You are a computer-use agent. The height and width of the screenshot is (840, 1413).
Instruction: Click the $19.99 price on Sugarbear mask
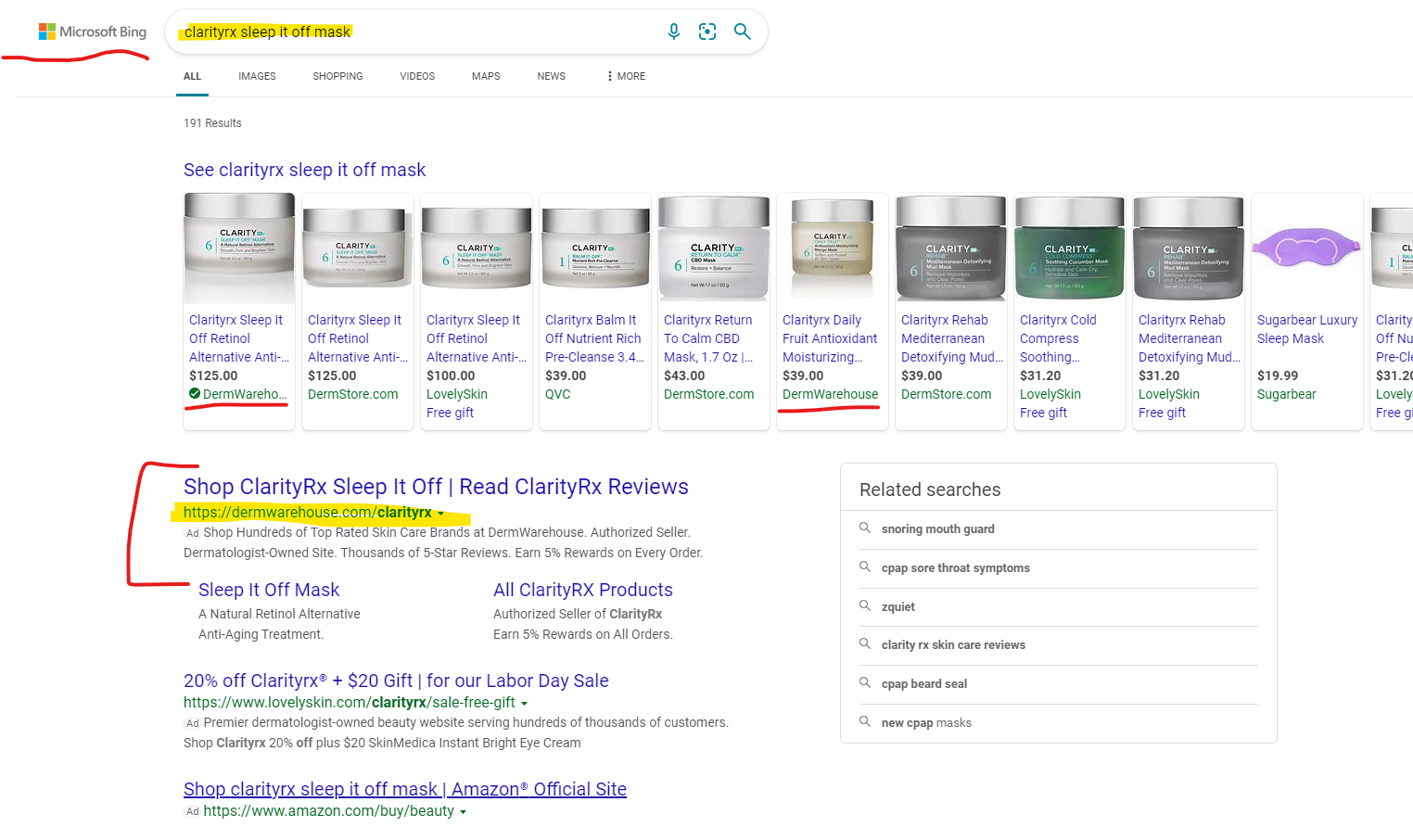1278,375
